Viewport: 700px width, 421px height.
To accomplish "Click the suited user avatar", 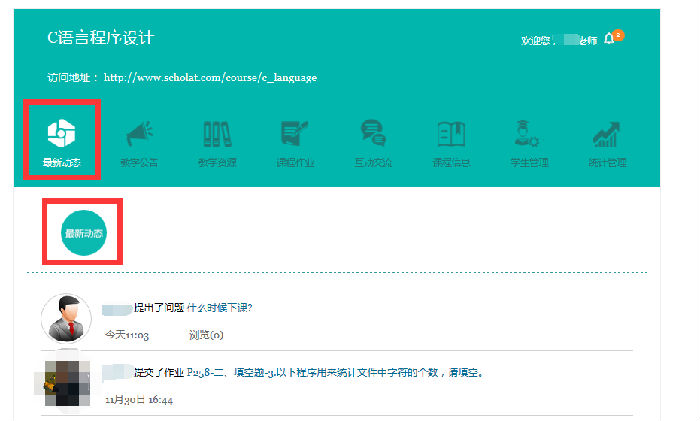I will click(65, 319).
